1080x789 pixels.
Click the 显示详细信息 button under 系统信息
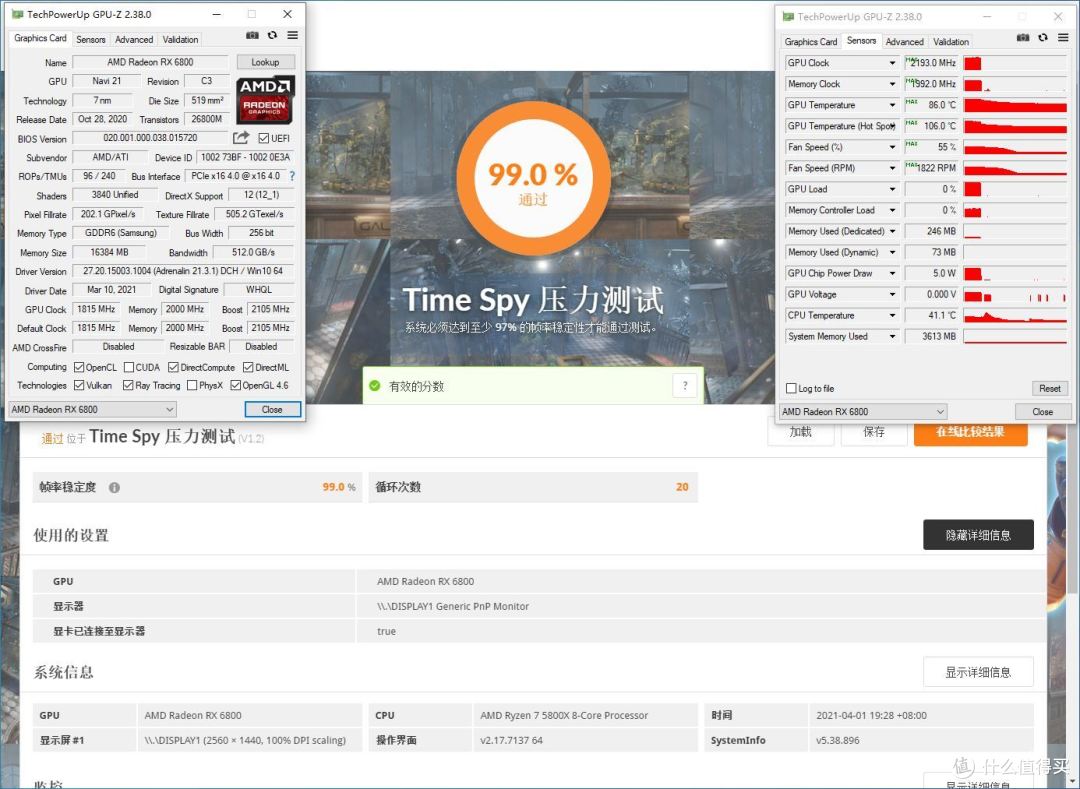(978, 672)
